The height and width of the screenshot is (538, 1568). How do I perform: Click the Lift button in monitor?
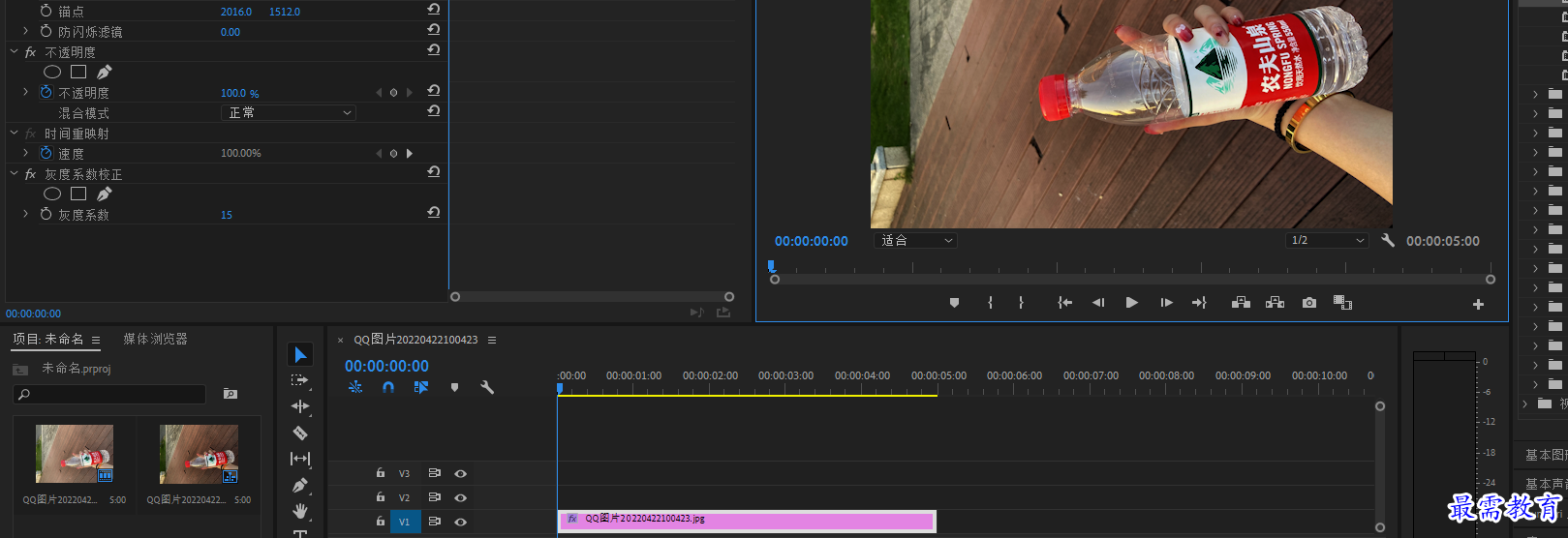click(x=1241, y=303)
